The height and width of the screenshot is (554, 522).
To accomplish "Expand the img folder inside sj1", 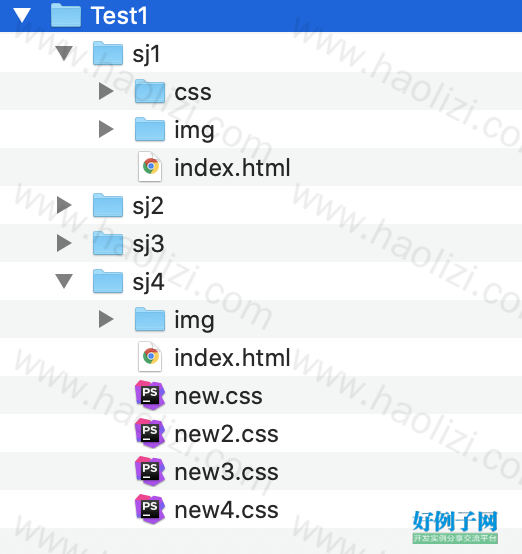I will pyautogui.click(x=106, y=129).
